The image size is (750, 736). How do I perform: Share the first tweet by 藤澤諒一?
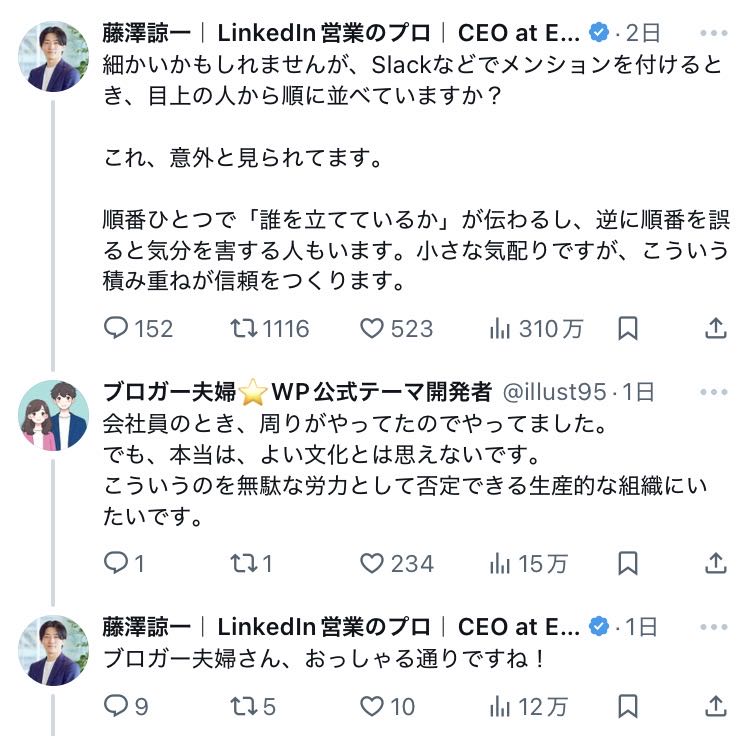pos(716,328)
